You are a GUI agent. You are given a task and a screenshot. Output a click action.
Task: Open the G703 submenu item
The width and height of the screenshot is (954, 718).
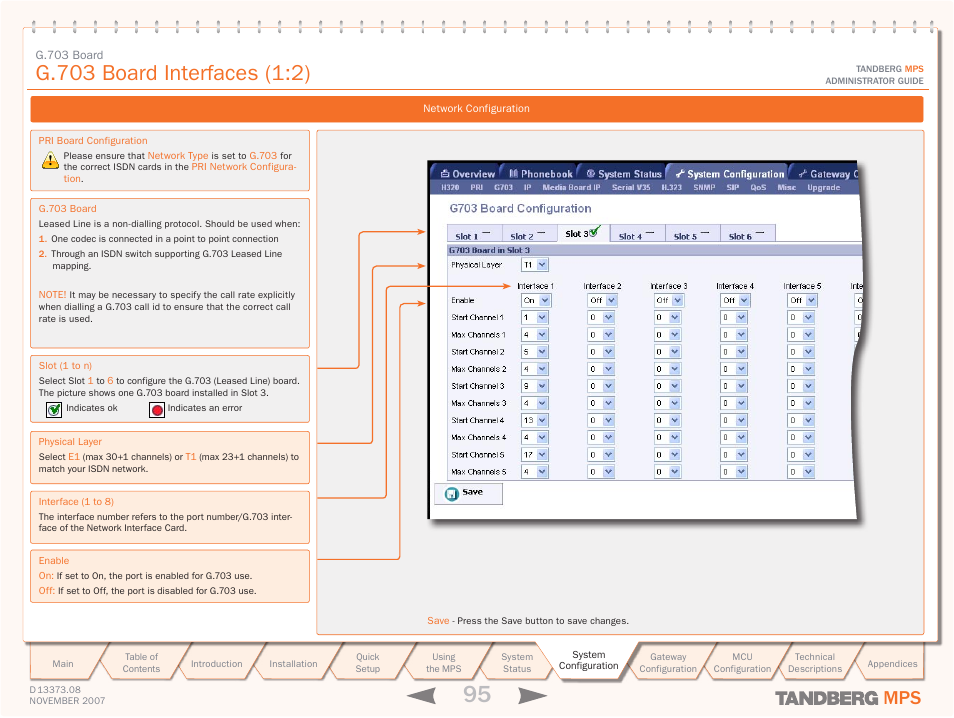point(503,187)
